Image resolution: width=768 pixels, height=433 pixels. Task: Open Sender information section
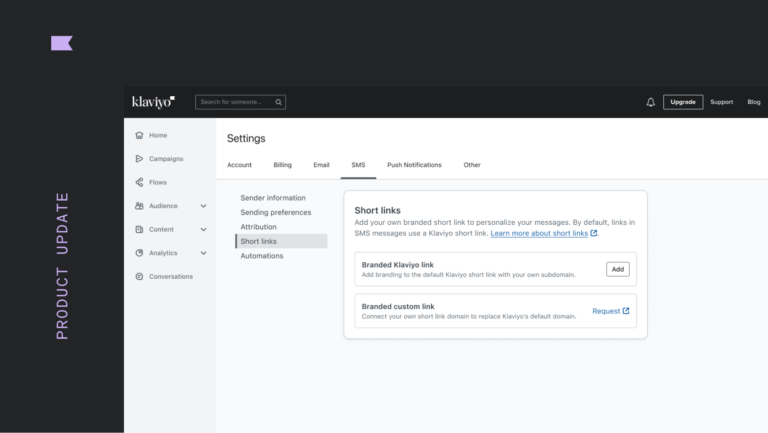point(273,198)
